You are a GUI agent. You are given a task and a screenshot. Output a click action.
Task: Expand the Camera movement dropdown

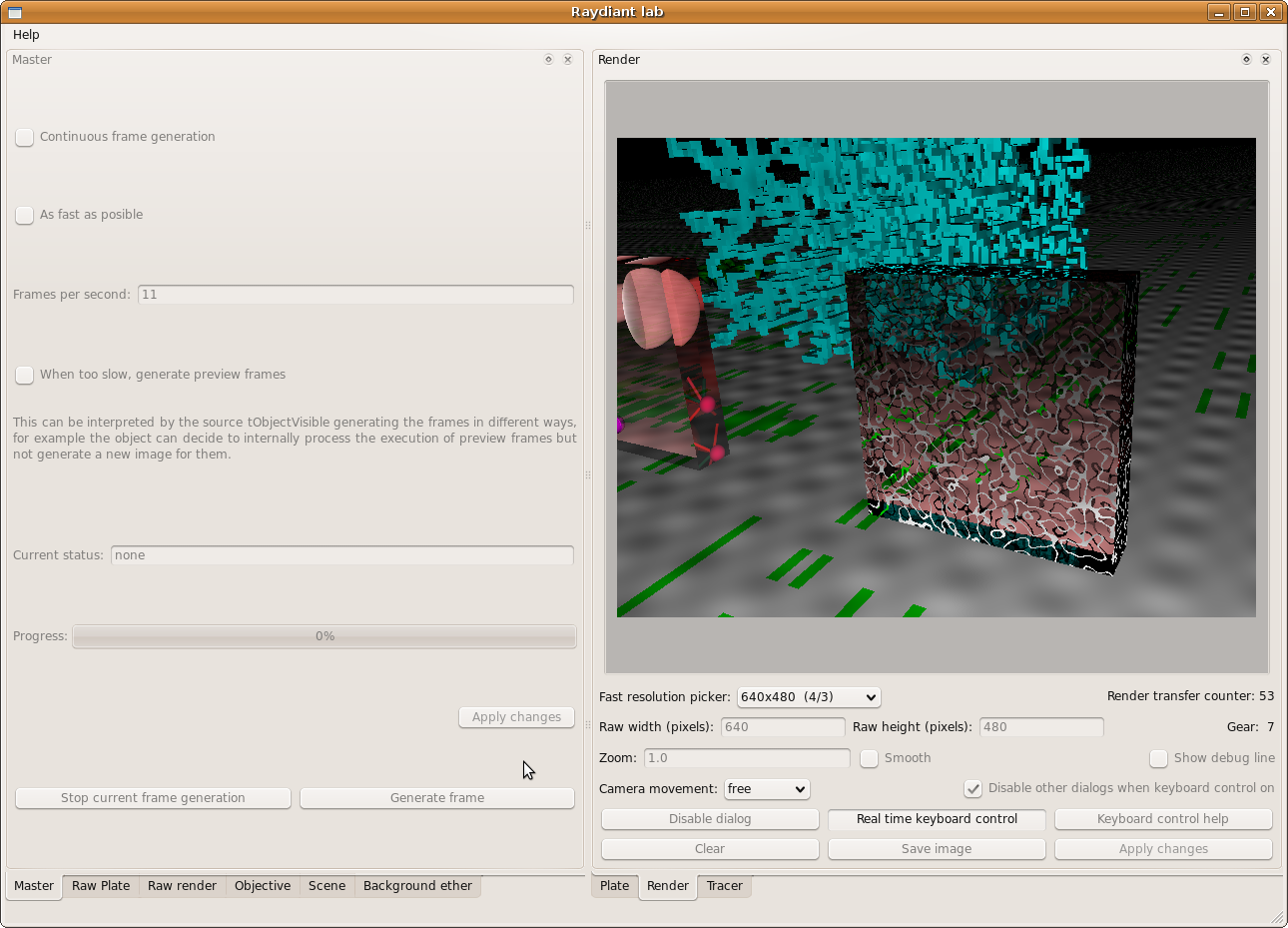point(767,789)
